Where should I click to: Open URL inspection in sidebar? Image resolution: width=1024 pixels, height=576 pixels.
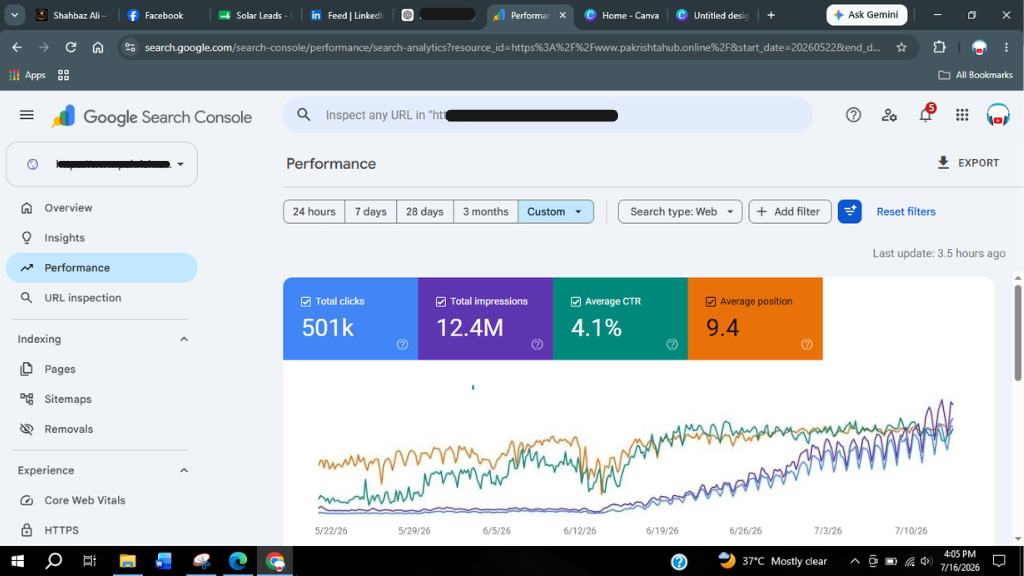[102, 298]
